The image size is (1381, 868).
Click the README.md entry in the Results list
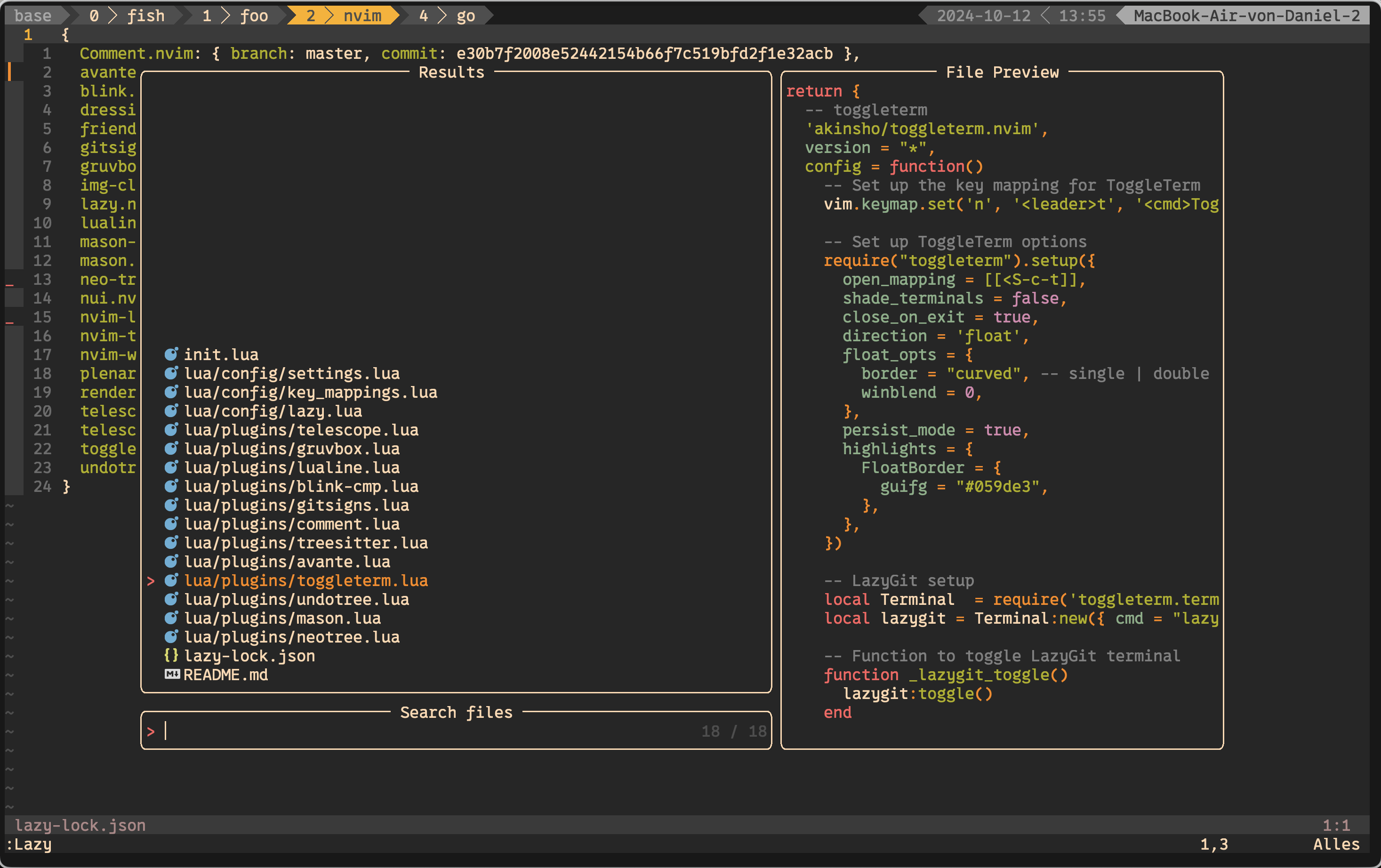pos(225,675)
